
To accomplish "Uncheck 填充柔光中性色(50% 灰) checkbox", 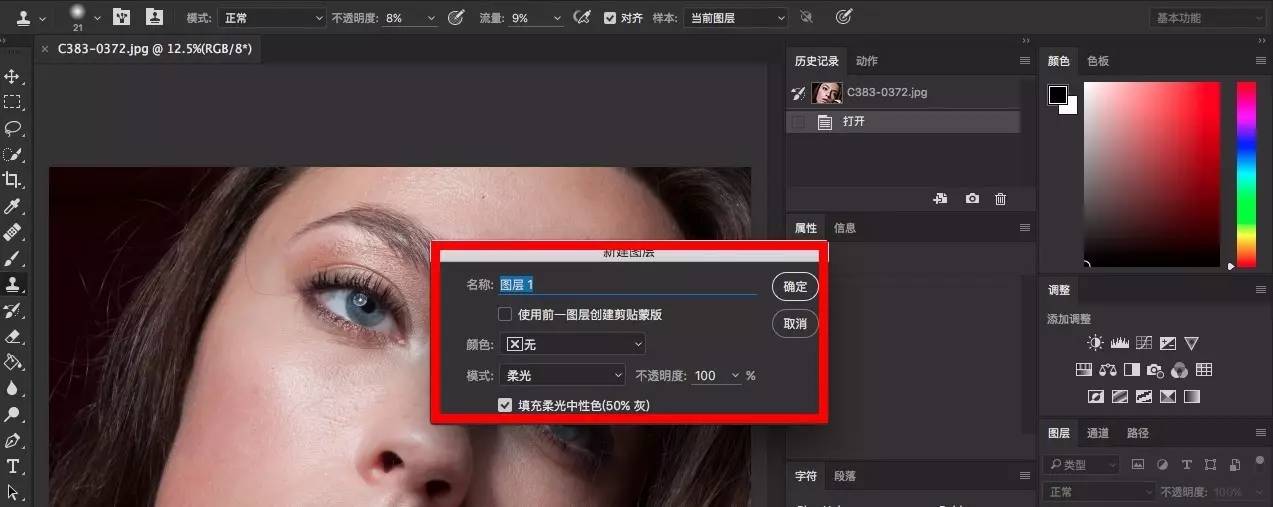I will pos(505,406).
